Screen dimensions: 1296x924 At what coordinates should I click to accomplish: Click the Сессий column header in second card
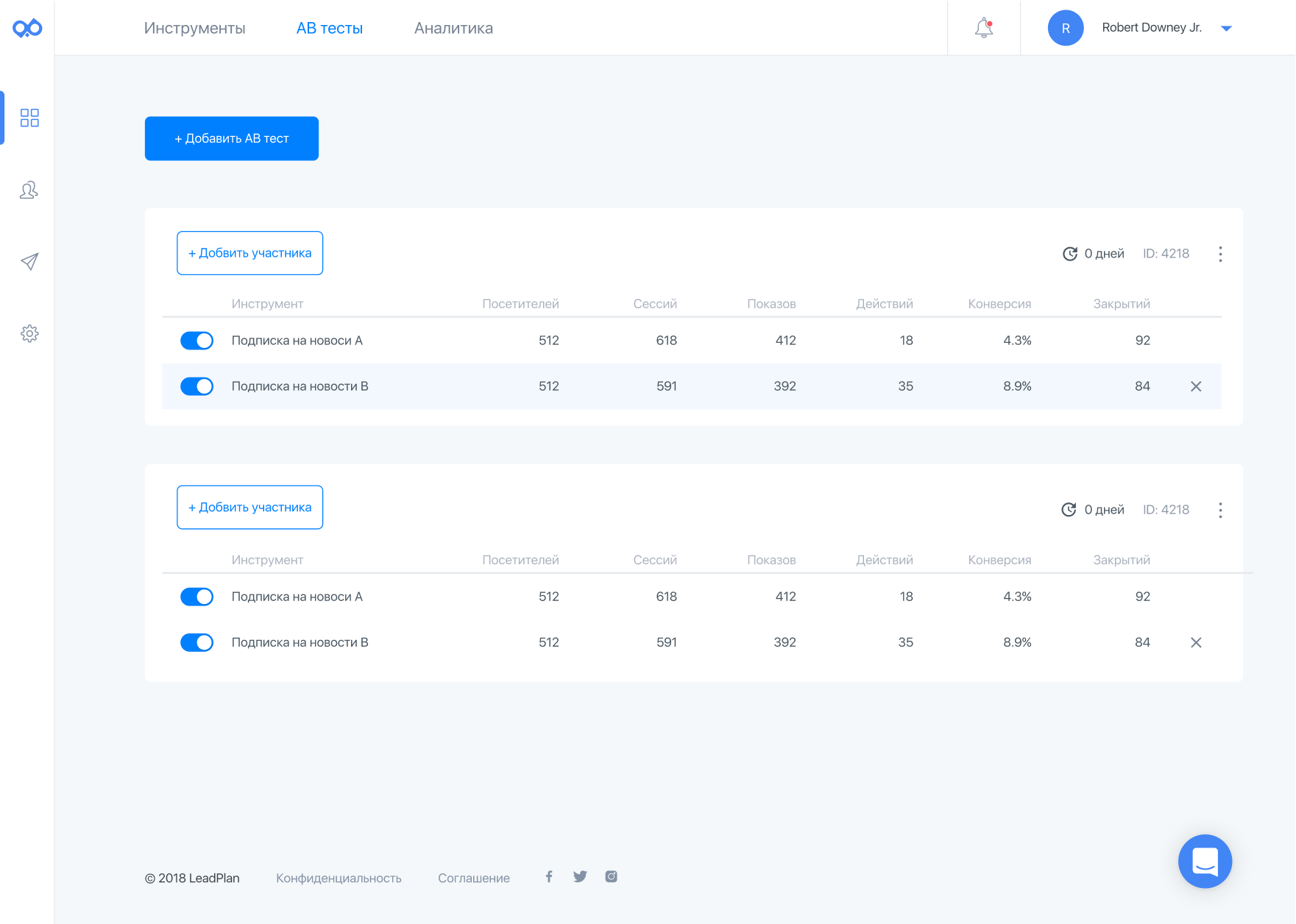655,560
